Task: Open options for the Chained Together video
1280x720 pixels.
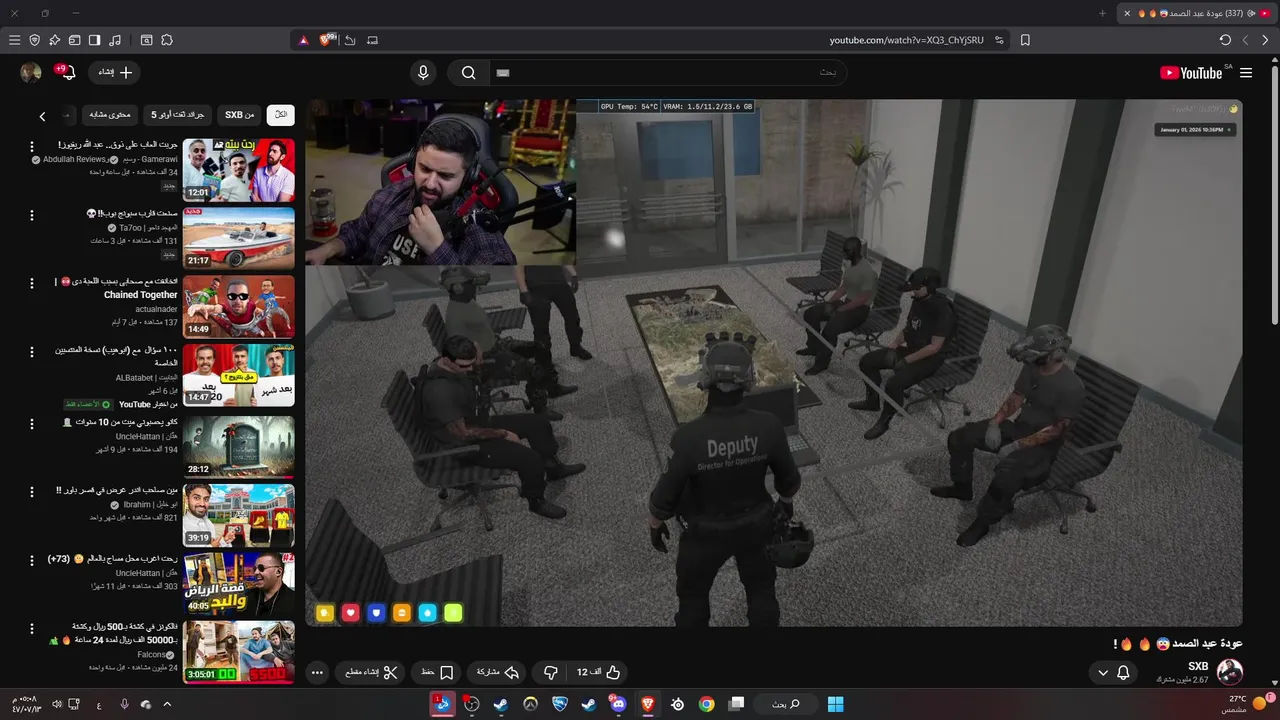Action: click(x=31, y=284)
